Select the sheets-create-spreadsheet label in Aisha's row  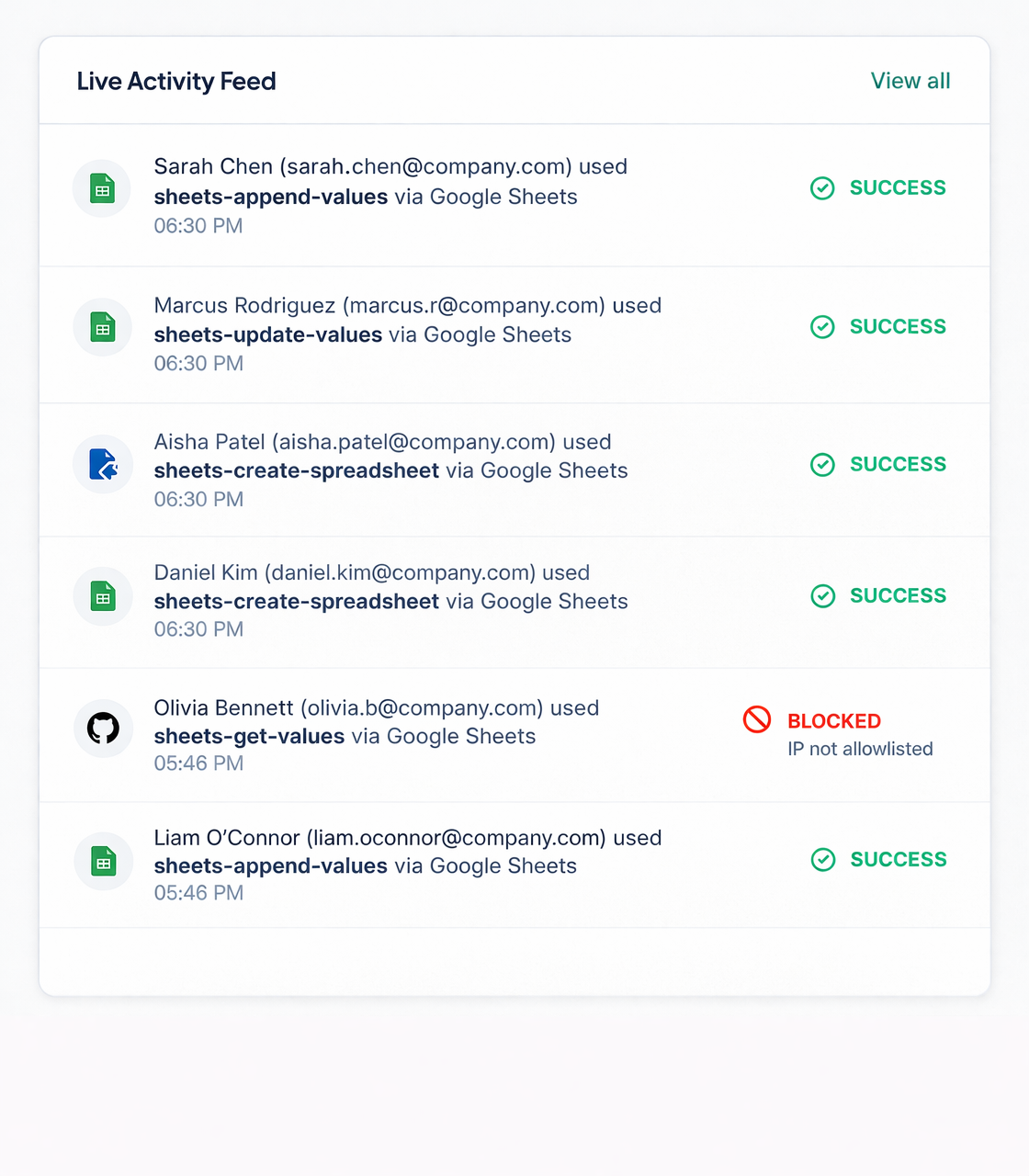(296, 470)
